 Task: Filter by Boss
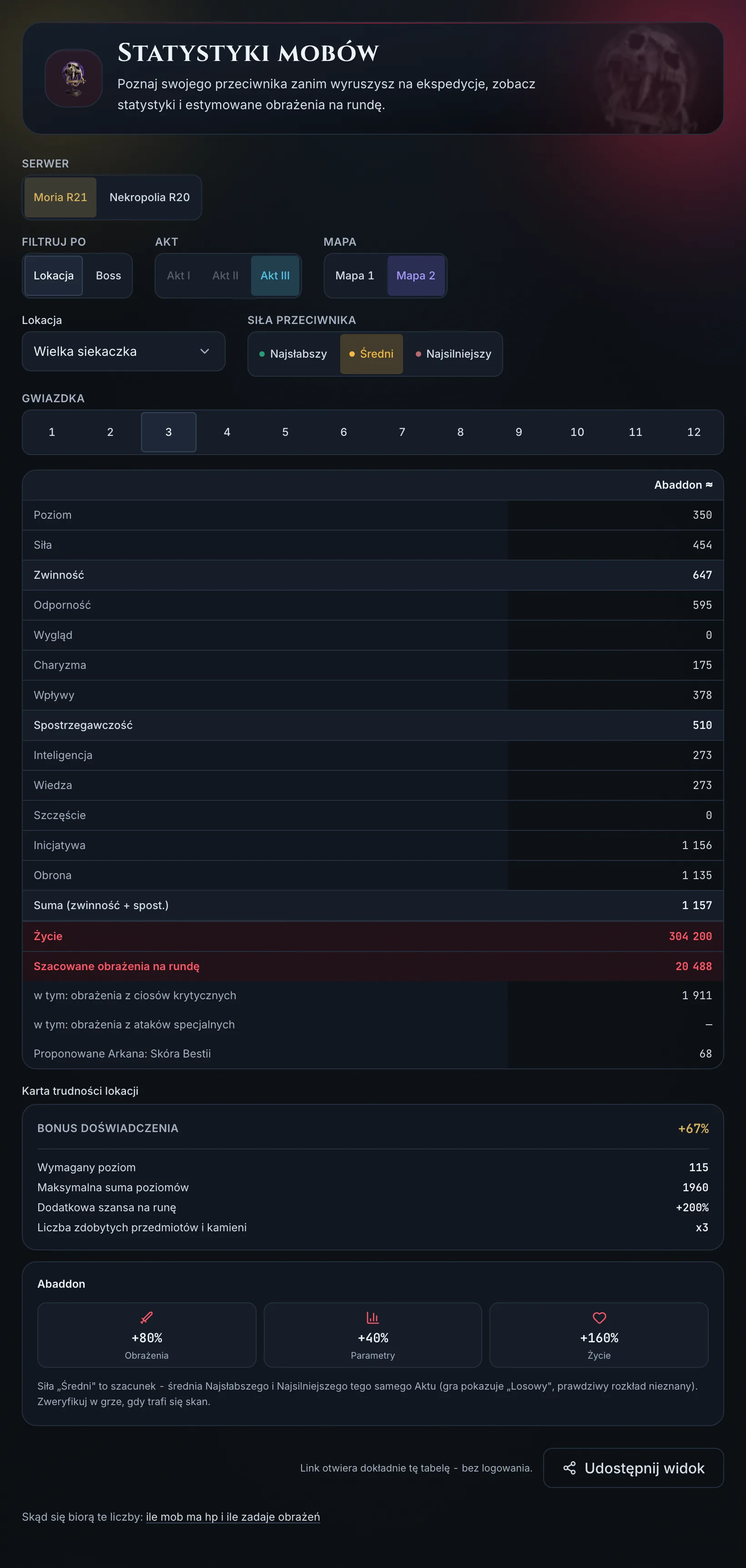[108, 276]
